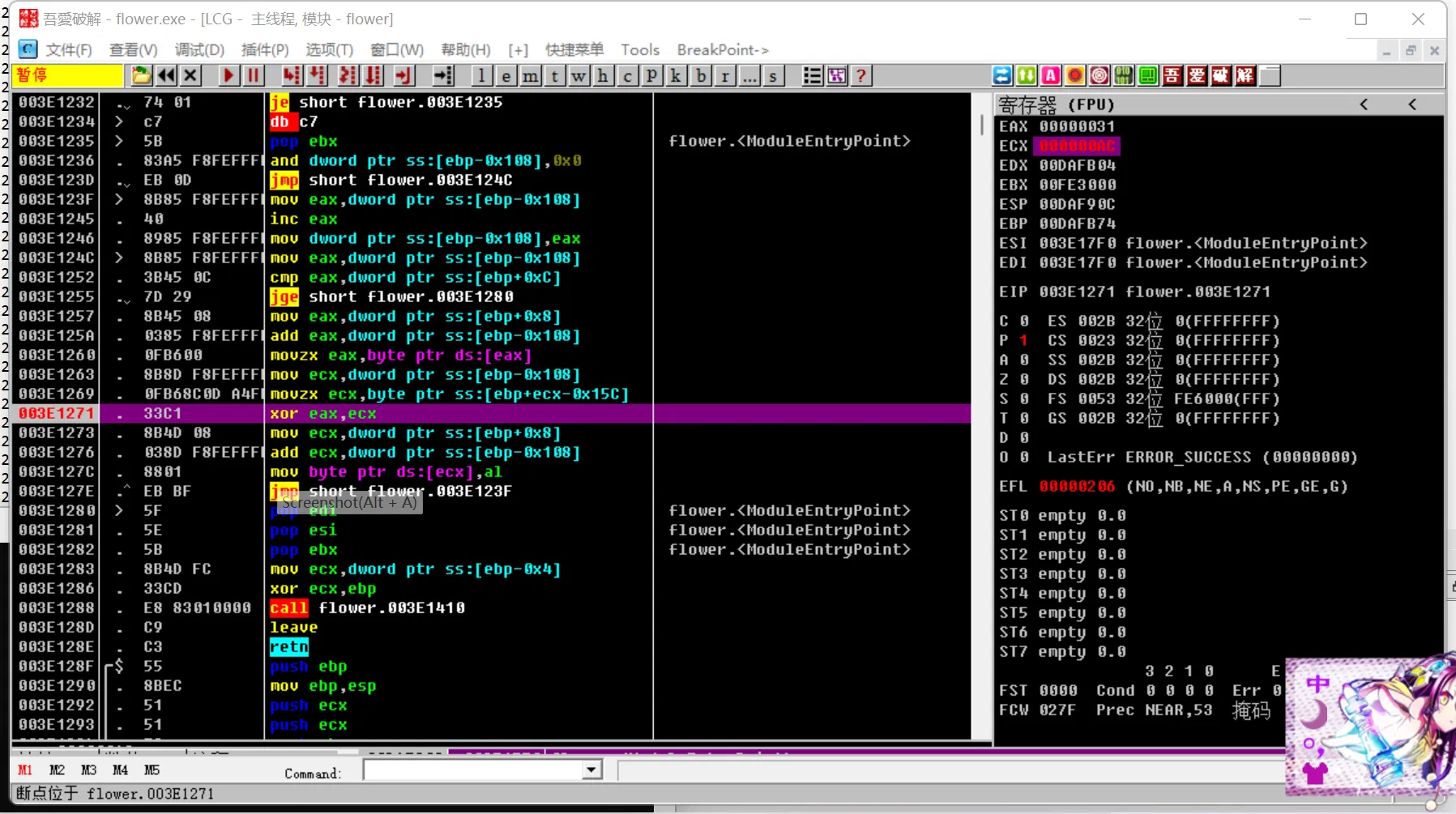This screenshot has width=1456, height=814.
Task: Click the red '爱' toolbar icon
Action: click(x=1197, y=75)
